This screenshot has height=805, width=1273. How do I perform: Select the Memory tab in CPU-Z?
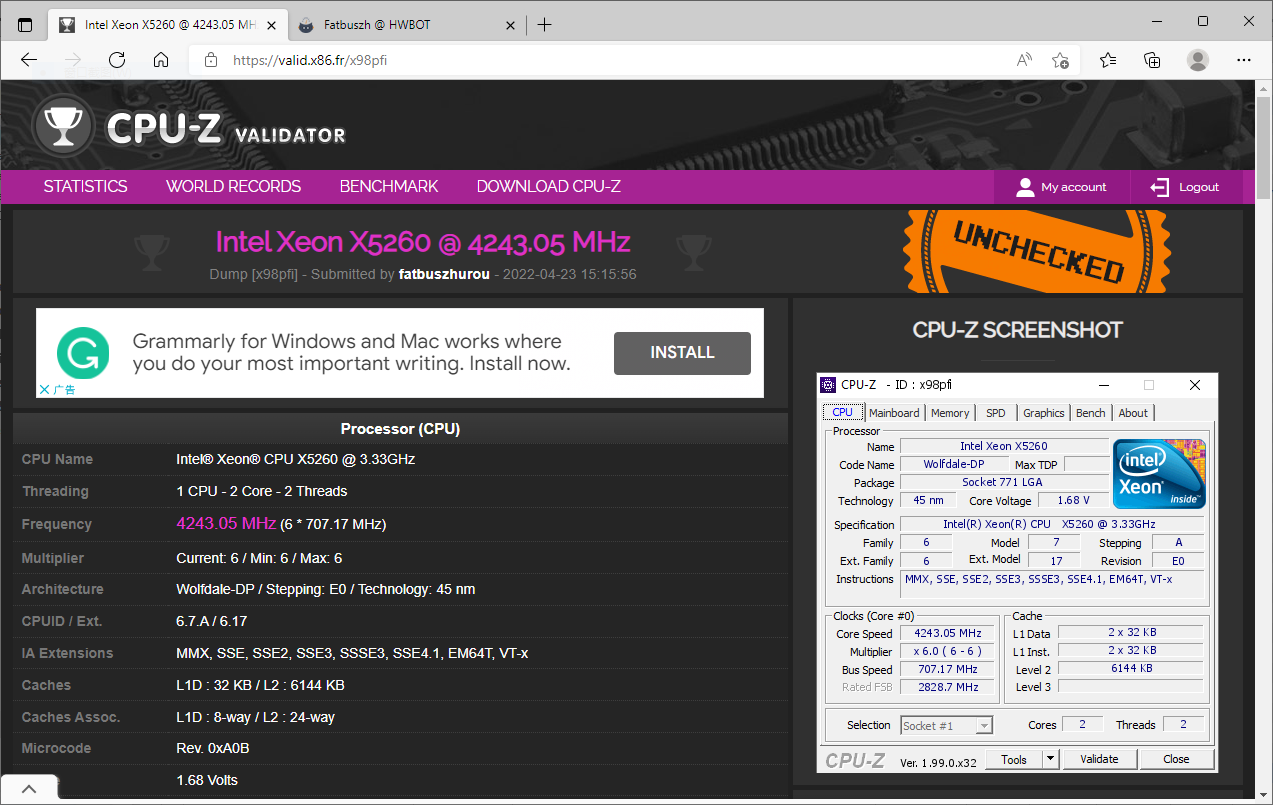click(950, 413)
